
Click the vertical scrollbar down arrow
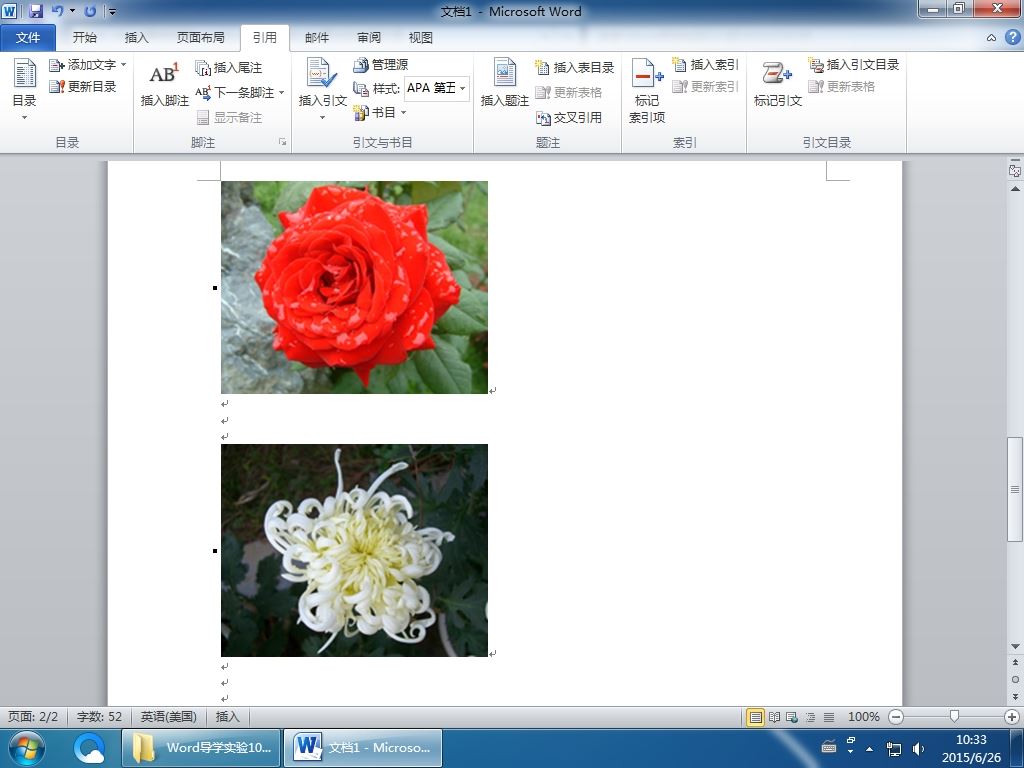tap(1015, 647)
